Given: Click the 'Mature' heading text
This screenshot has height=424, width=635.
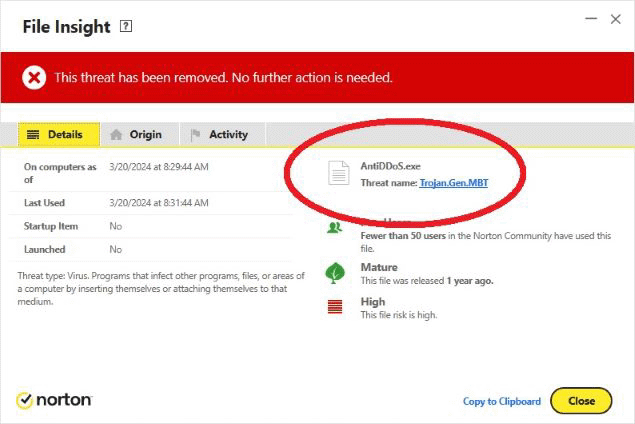Looking at the screenshot, I should [379, 267].
